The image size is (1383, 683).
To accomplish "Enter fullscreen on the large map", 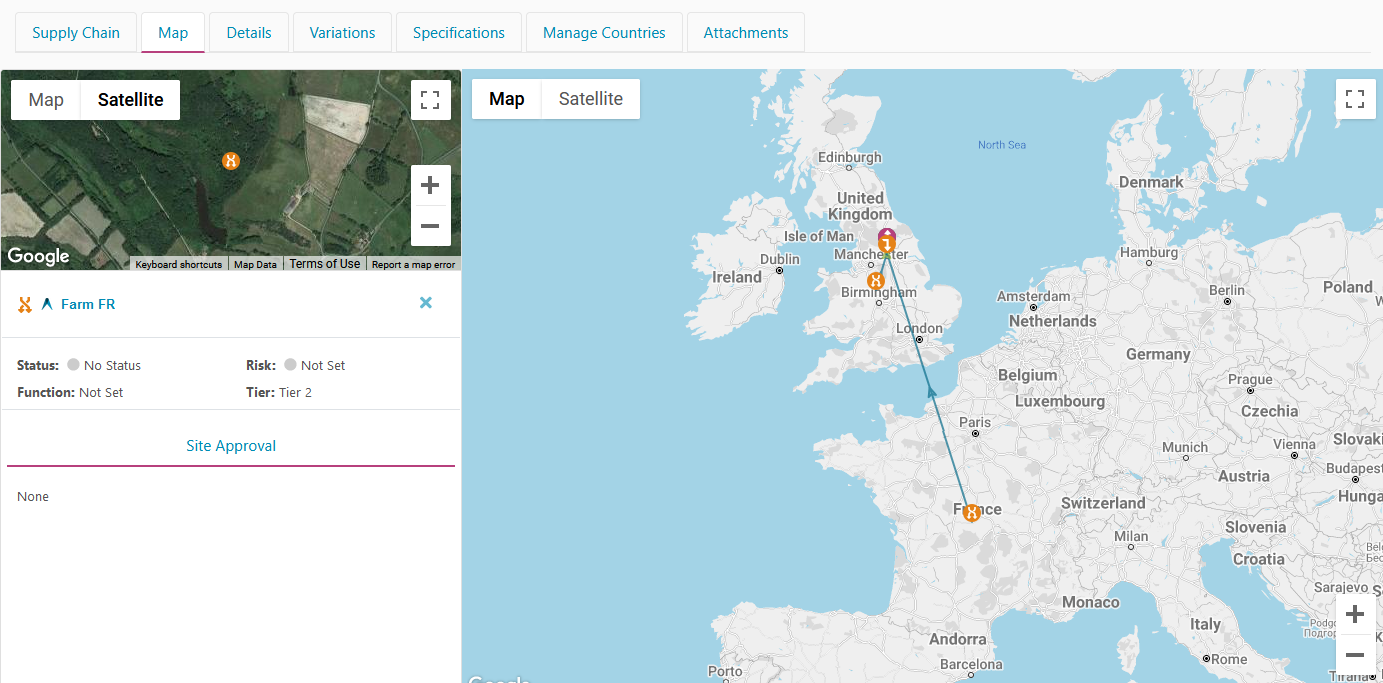I will point(1355,99).
